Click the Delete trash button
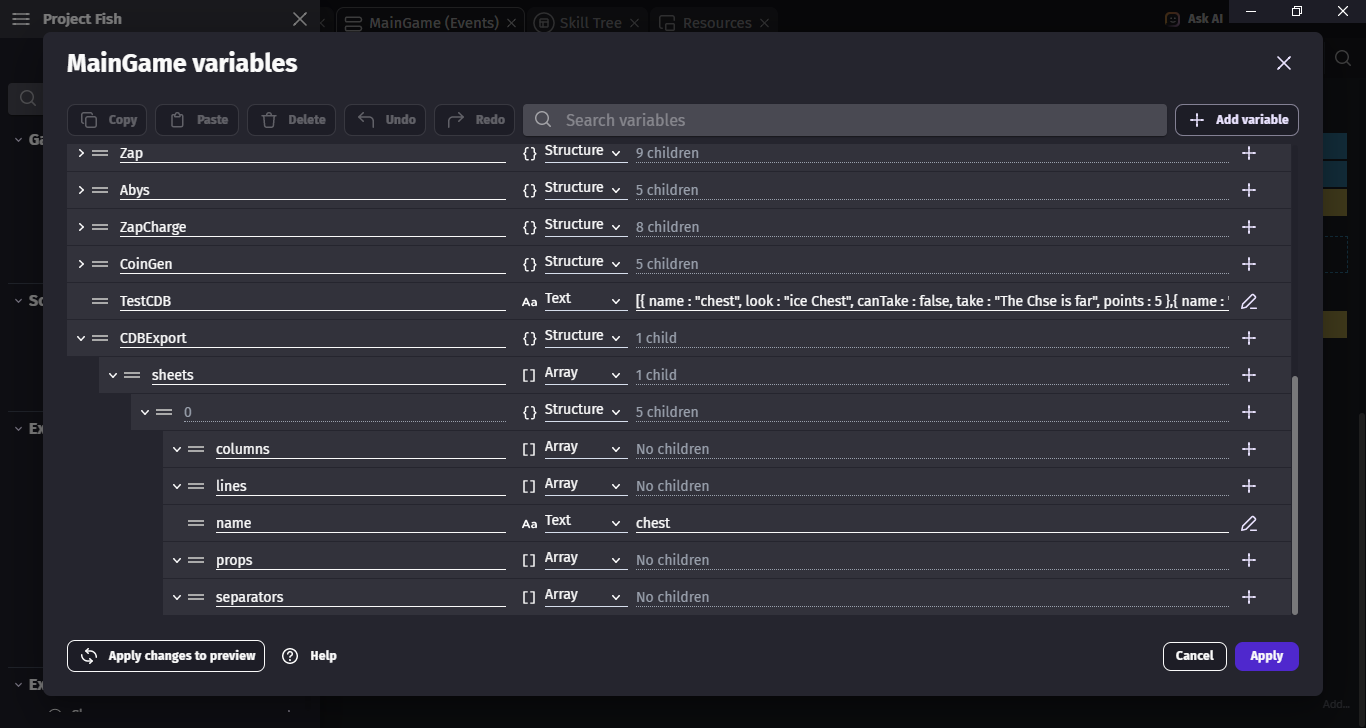This screenshot has width=1366, height=728. coord(294,120)
